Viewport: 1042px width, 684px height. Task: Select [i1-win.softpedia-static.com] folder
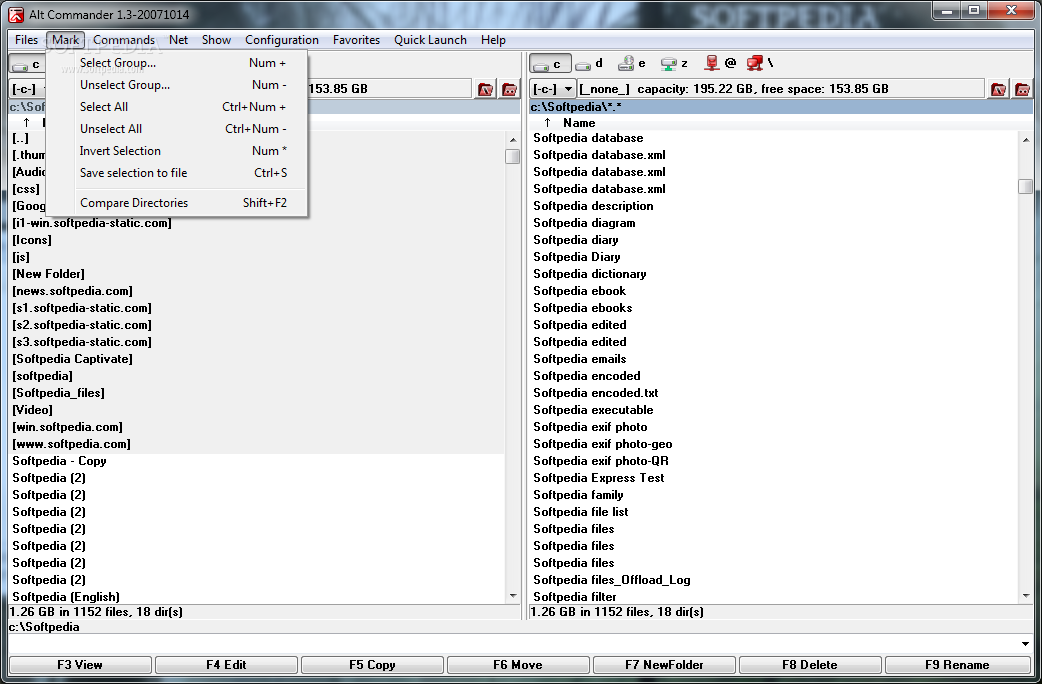click(92, 223)
